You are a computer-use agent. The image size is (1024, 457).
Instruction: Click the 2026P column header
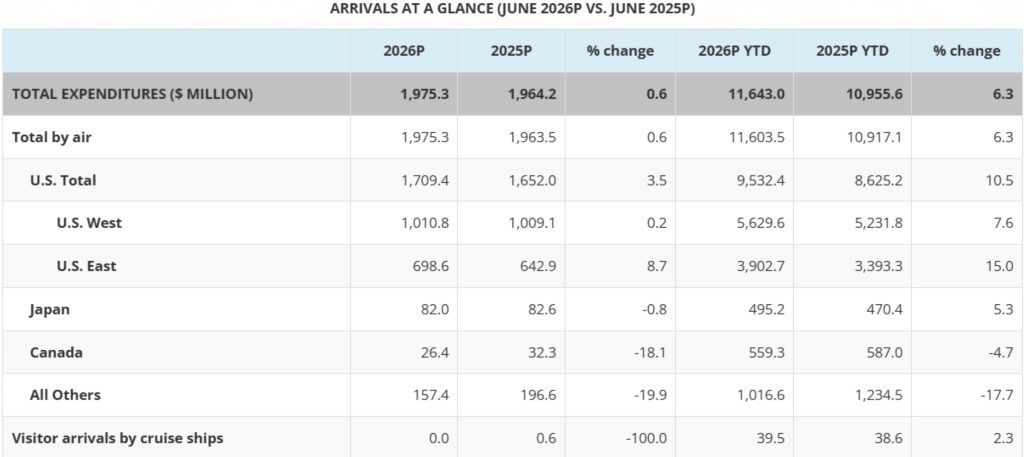[x=404, y=51]
